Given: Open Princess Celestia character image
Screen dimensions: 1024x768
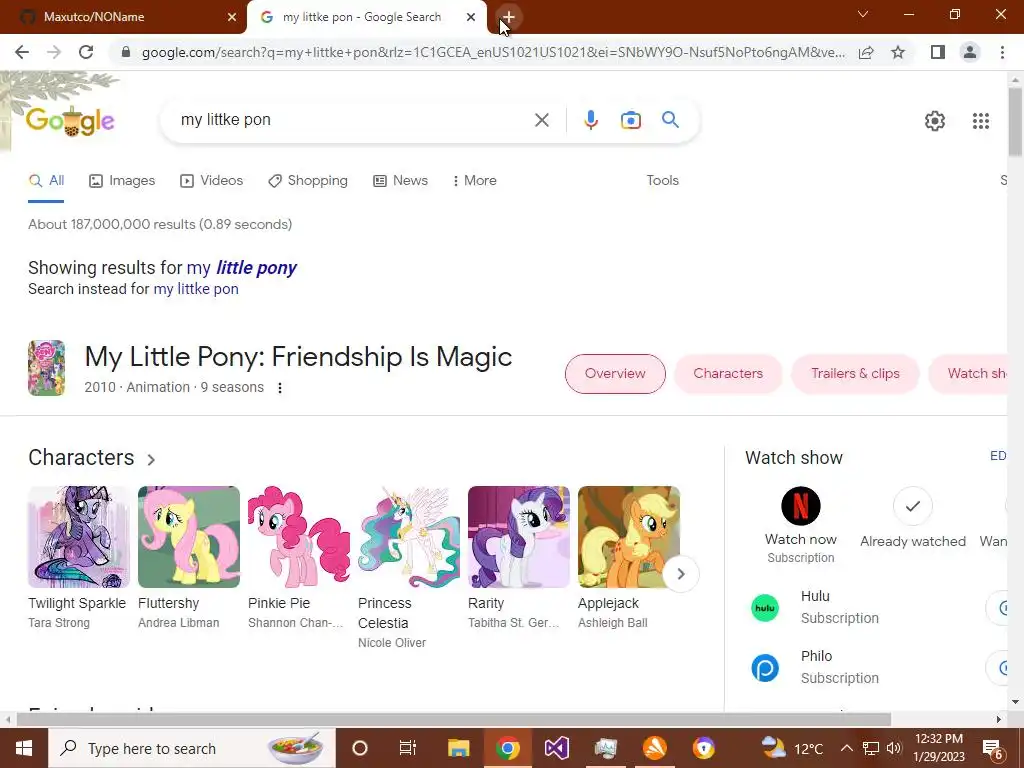Looking at the screenshot, I should coord(409,537).
